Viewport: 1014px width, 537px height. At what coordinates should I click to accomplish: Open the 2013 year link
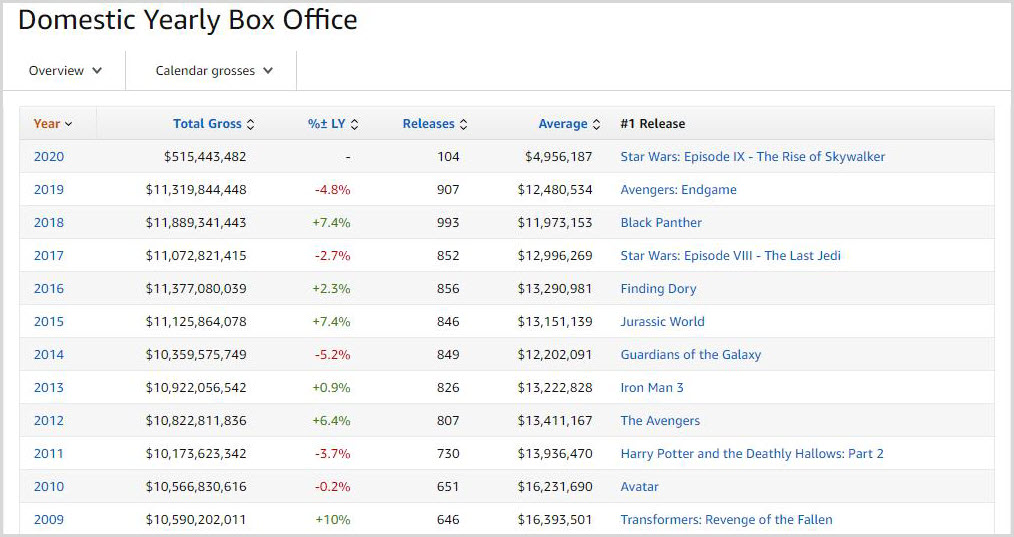tap(49, 388)
